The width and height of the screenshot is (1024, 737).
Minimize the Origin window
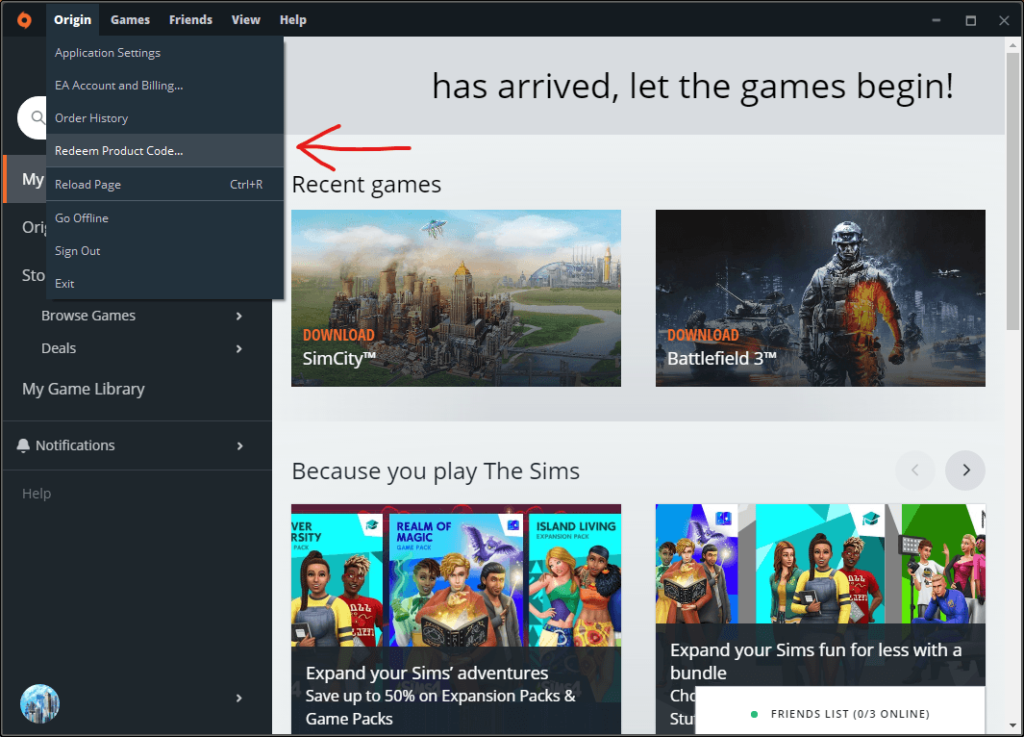tap(936, 20)
